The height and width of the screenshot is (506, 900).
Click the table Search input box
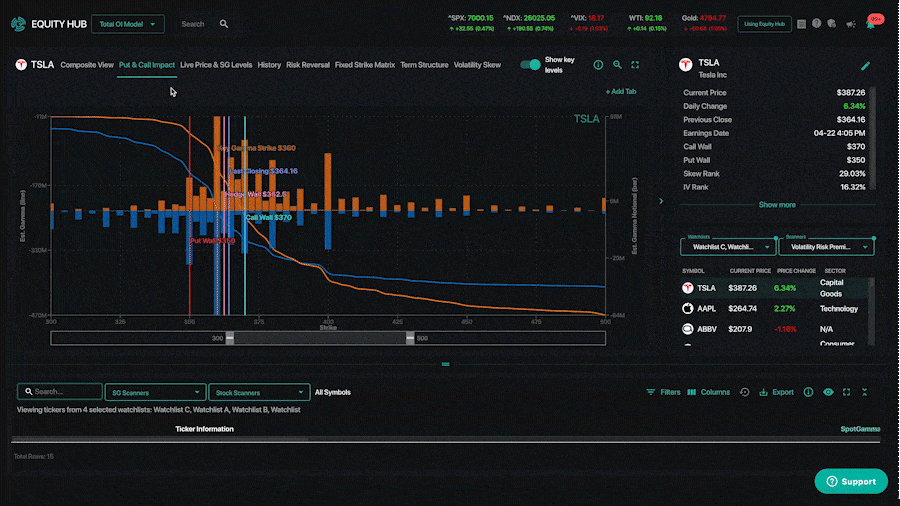tap(60, 392)
